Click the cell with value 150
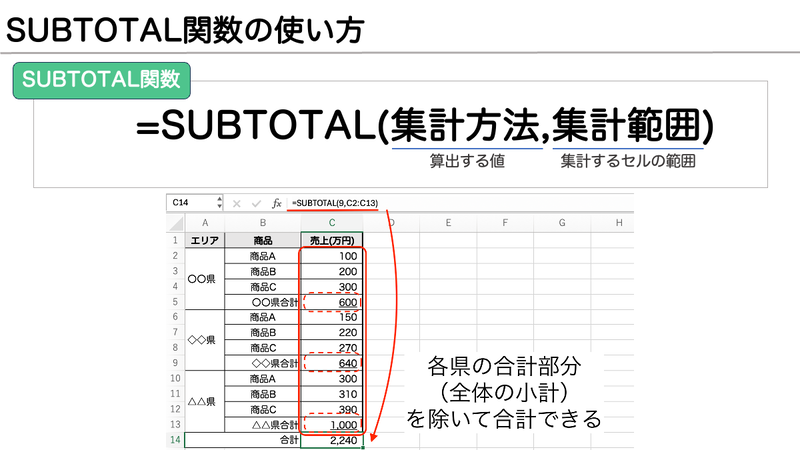 click(332, 317)
